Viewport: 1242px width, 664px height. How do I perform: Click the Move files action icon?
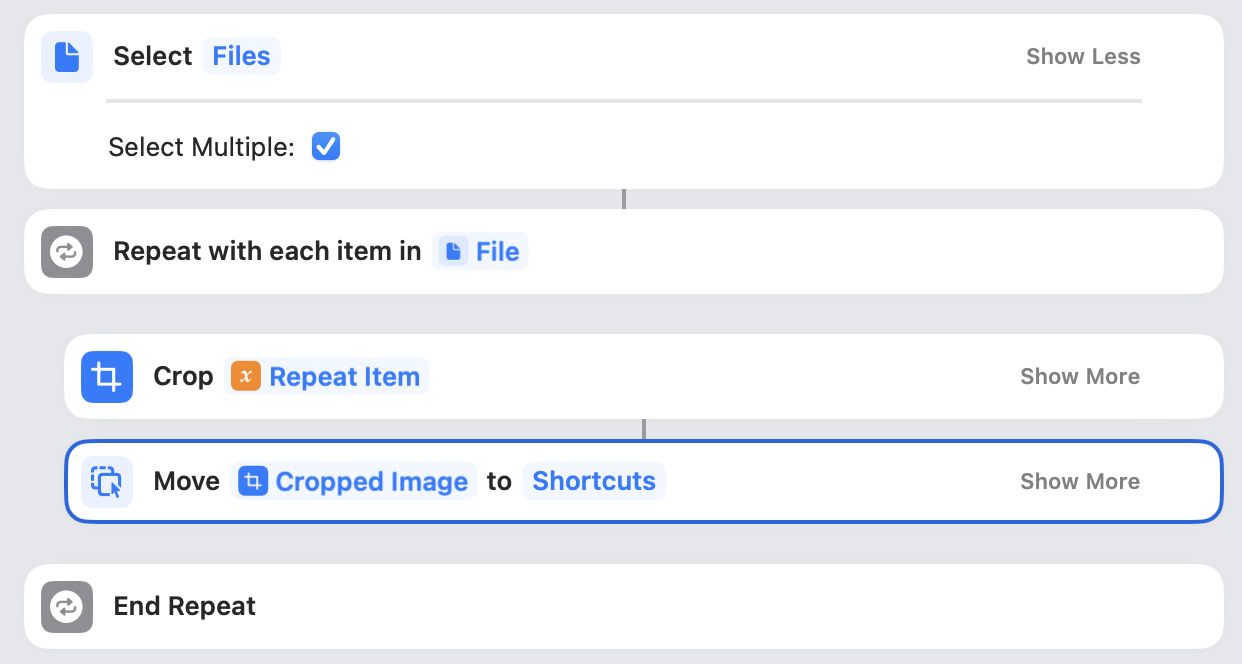coord(106,481)
